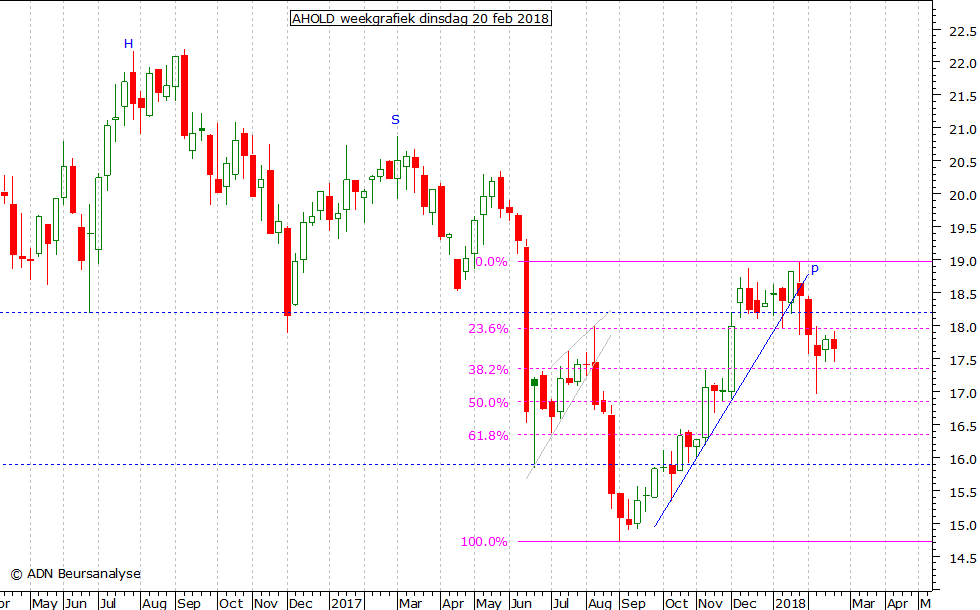The width and height of the screenshot is (980, 610).
Task: Click the "21.5" price axis label
Action: pyautogui.click(x=962, y=97)
